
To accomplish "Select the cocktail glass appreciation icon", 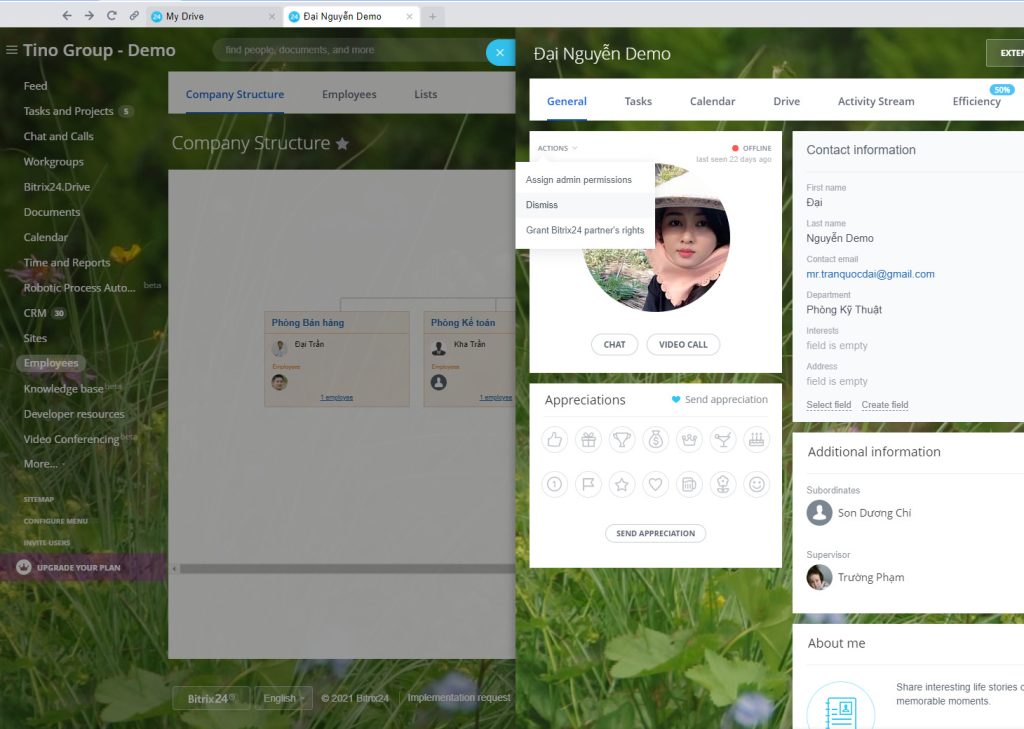I will pos(723,440).
